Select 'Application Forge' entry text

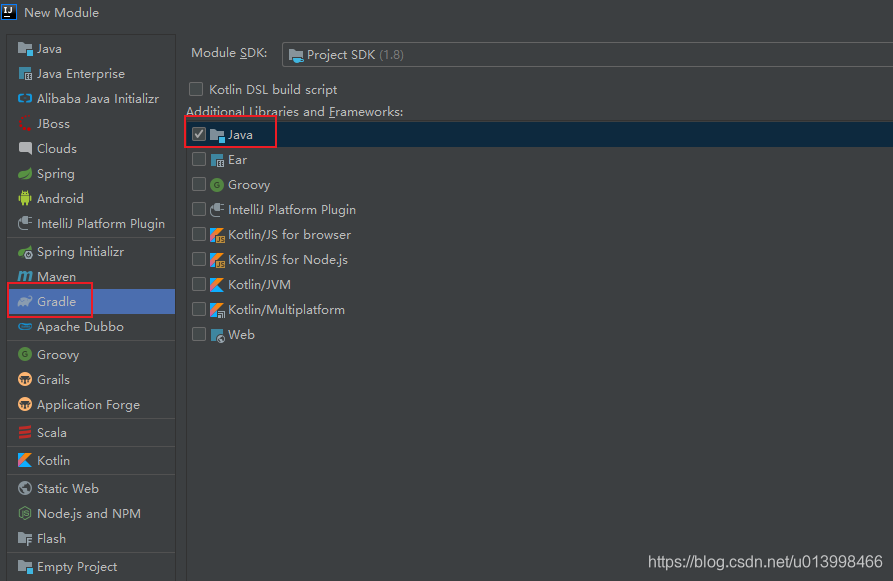[88, 405]
